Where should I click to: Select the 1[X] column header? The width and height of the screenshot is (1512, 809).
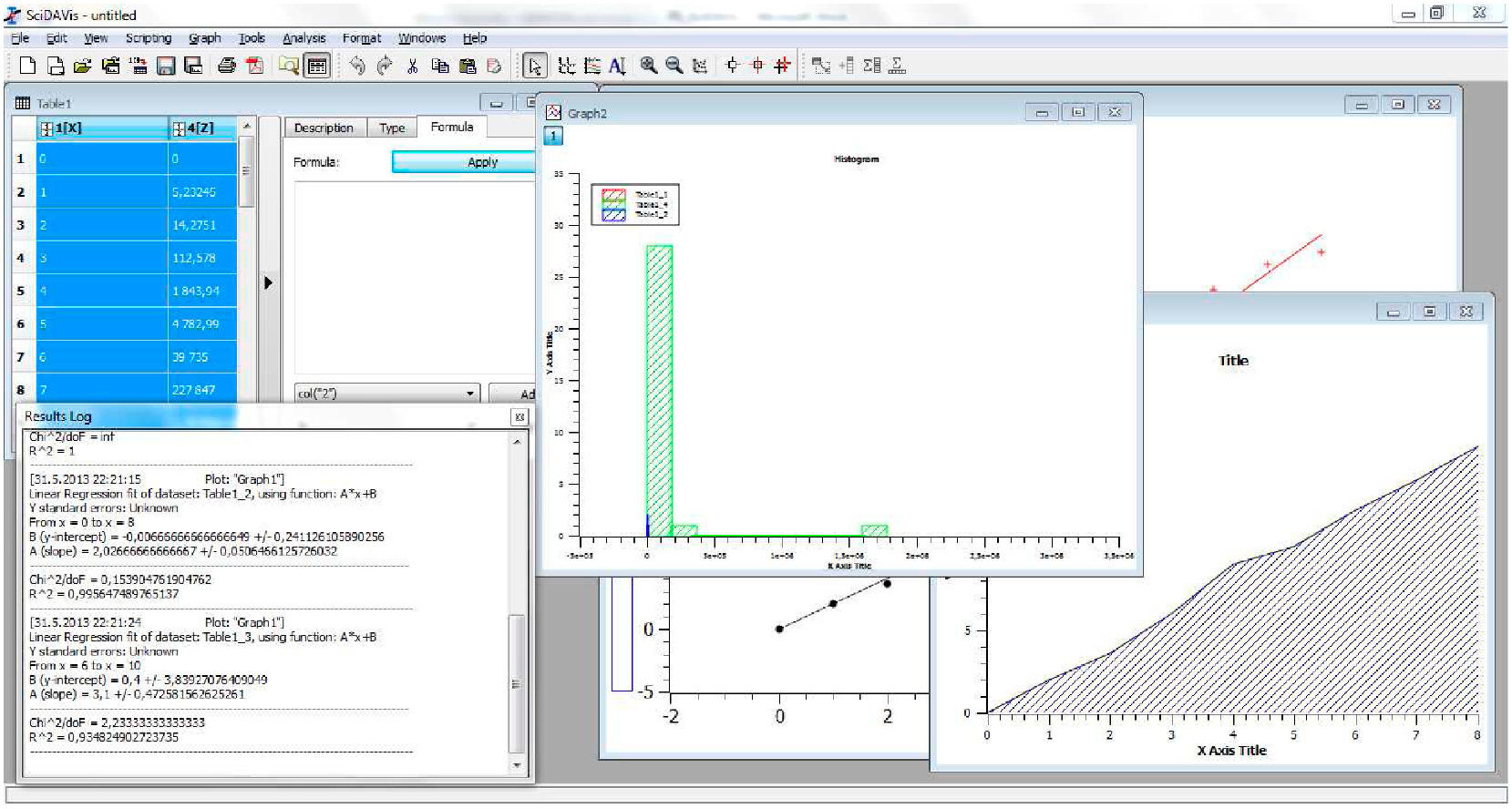(x=102, y=128)
